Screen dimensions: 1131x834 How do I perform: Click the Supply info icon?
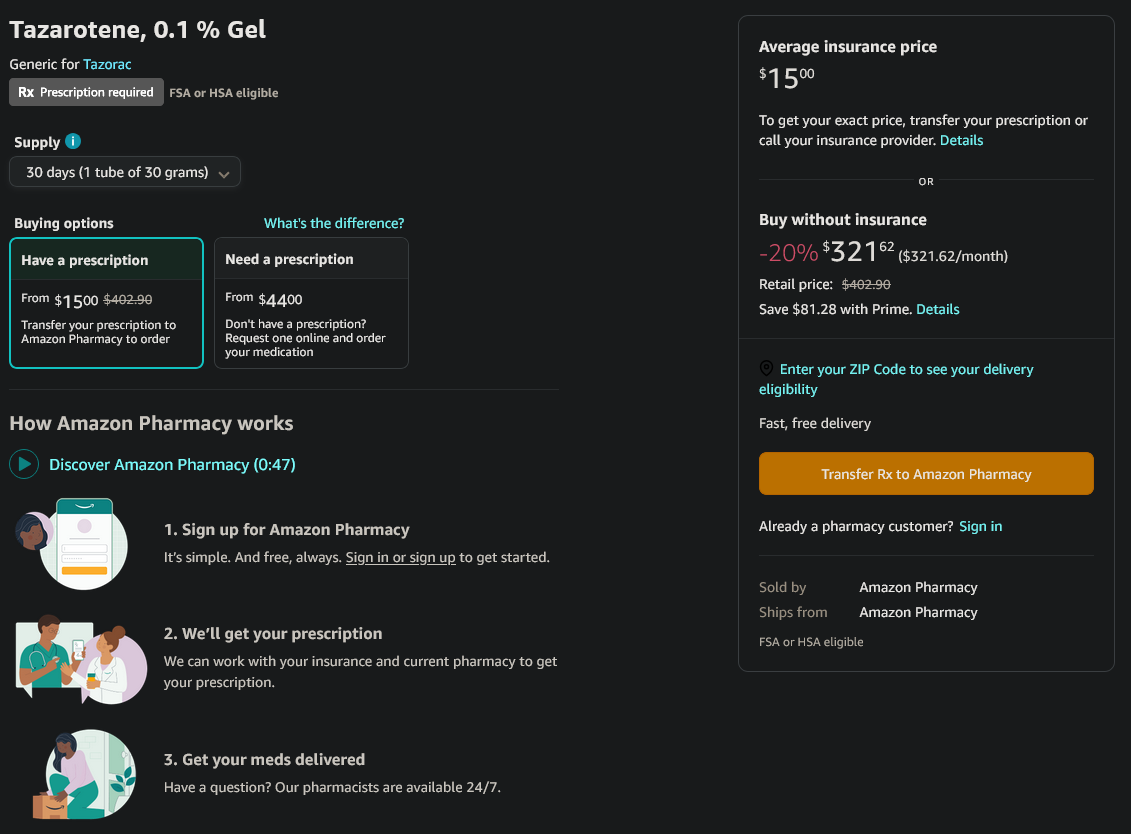point(73,141)
